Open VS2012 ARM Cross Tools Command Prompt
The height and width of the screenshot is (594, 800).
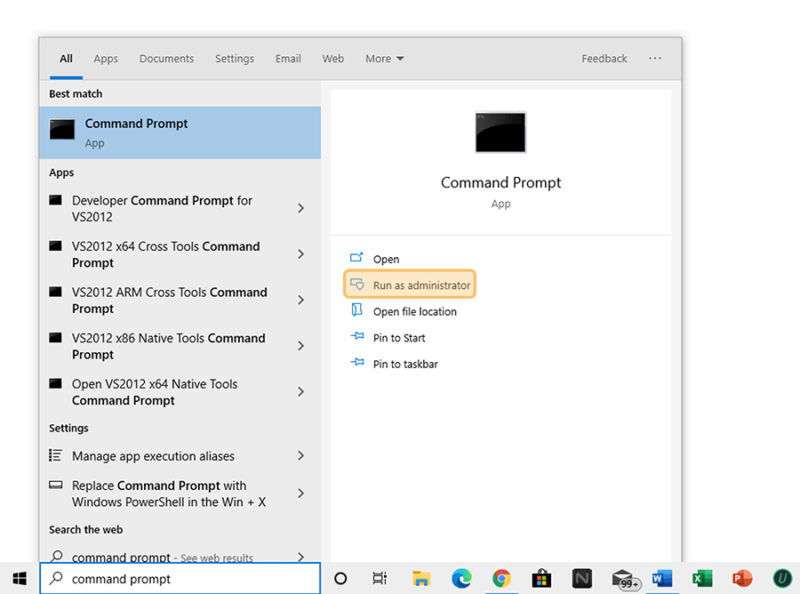pos(180,300)
